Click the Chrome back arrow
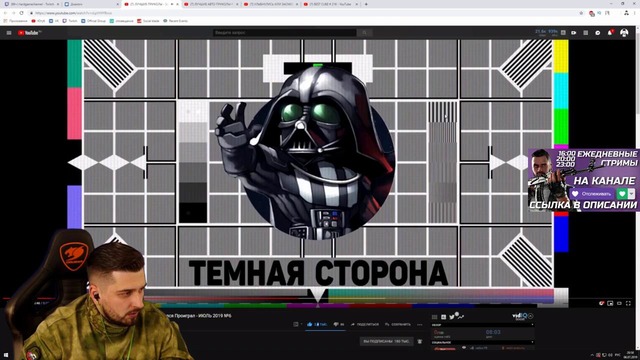The image size is (640, 360). tap(5, 13)
